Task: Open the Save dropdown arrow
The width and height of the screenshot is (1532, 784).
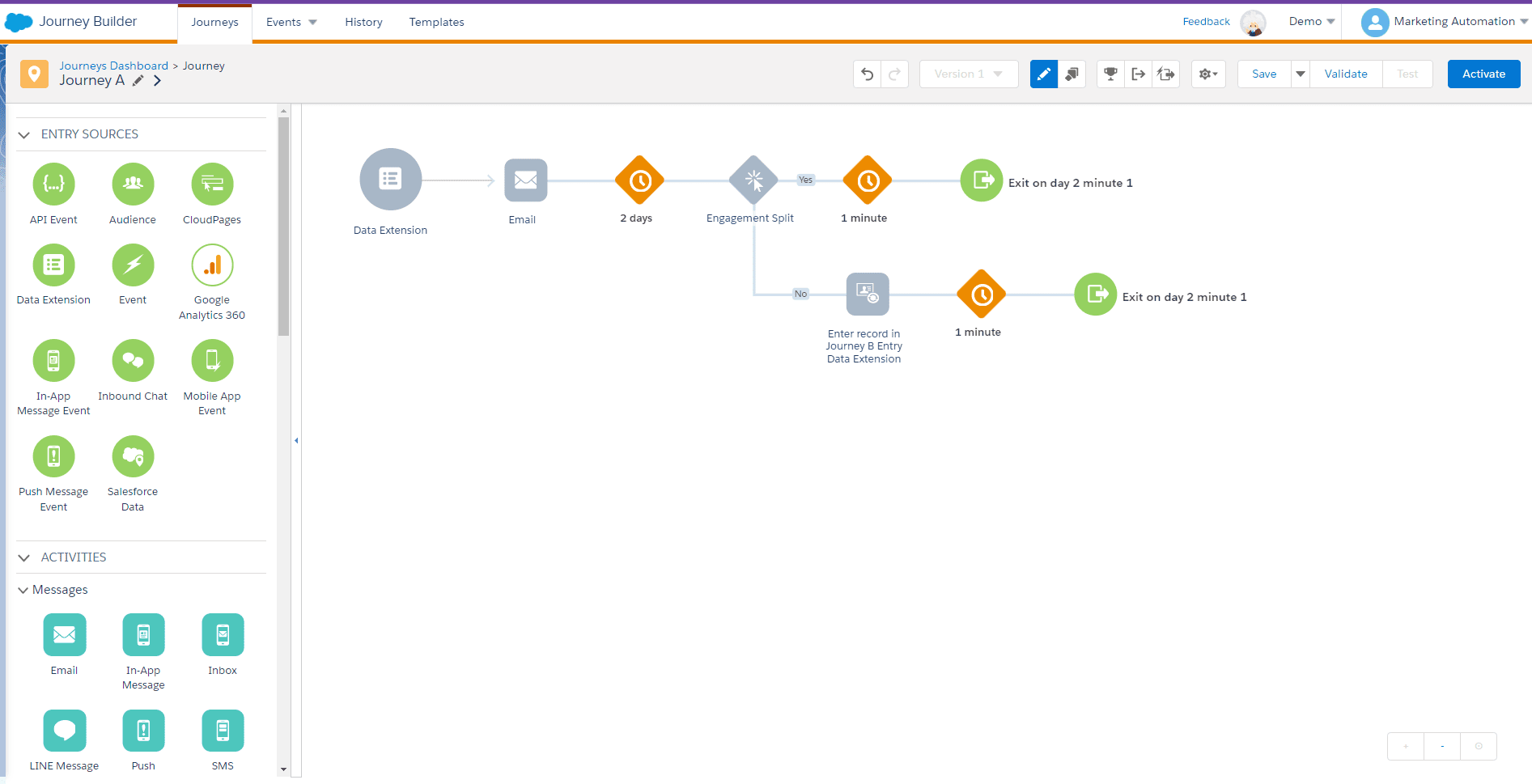Action: [1300, 74]
